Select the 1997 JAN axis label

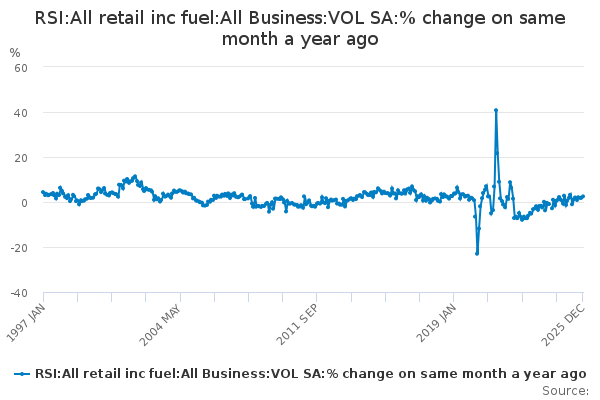pyautogui.click(x=26, y=323)
